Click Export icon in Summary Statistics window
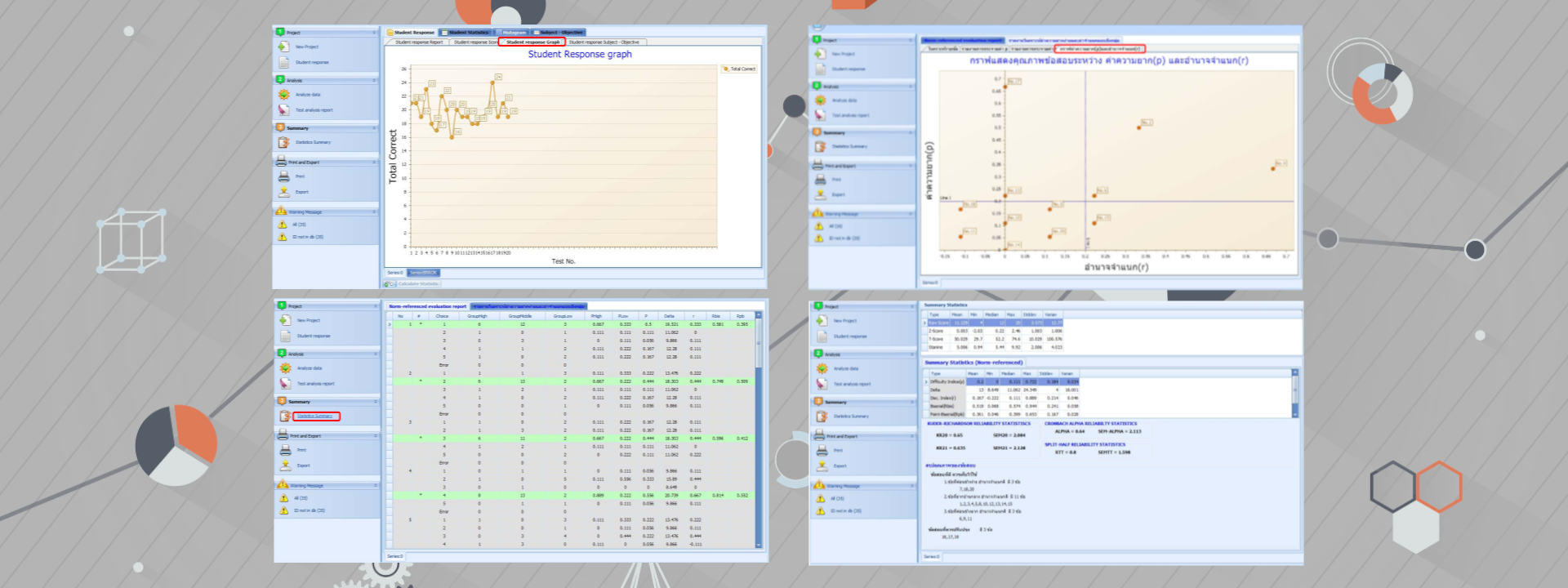The image size is (1568, 588). [821, 466]
